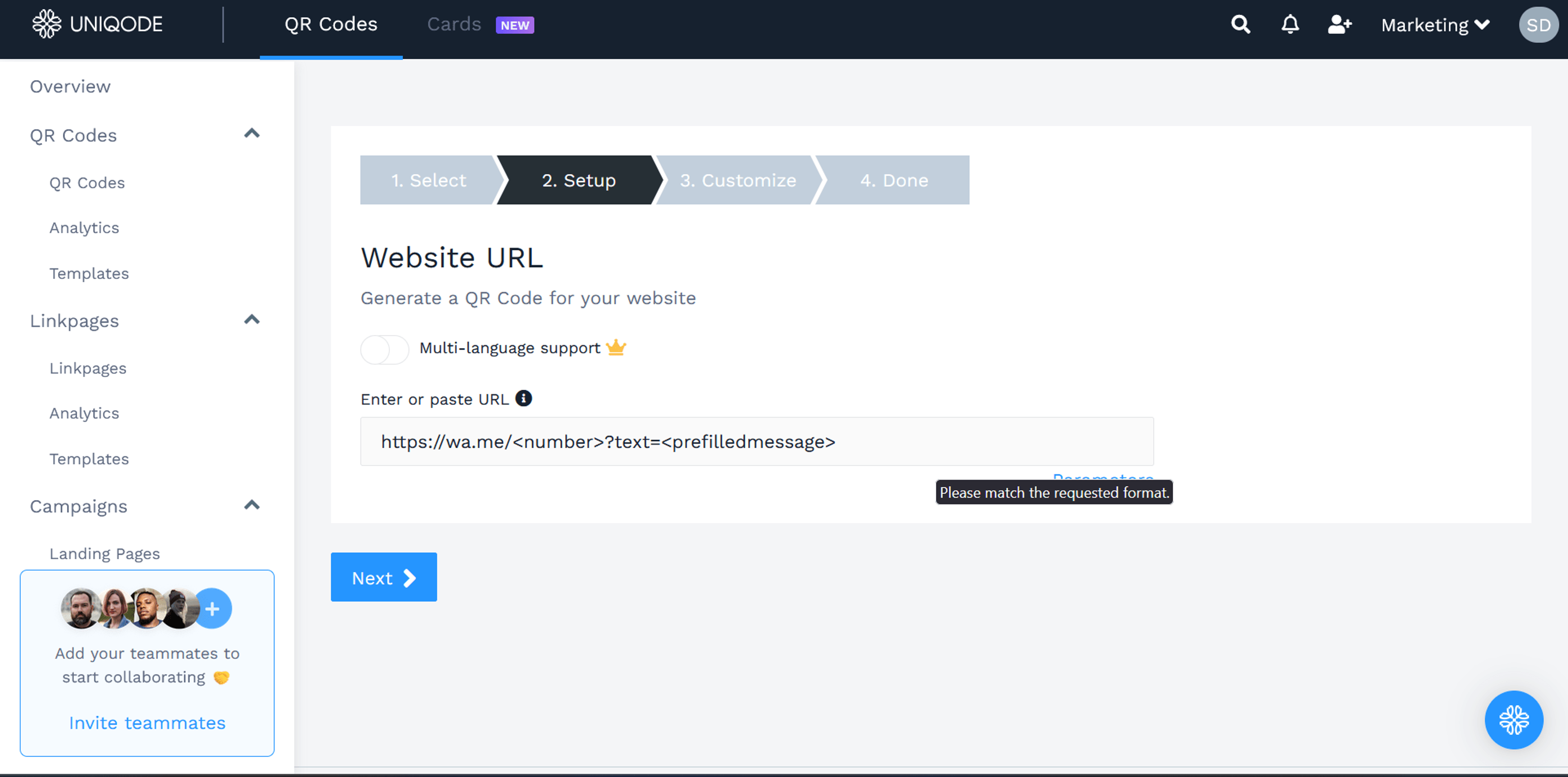
Task: Switch to Cards tab
Action: [x=454, y=25]
